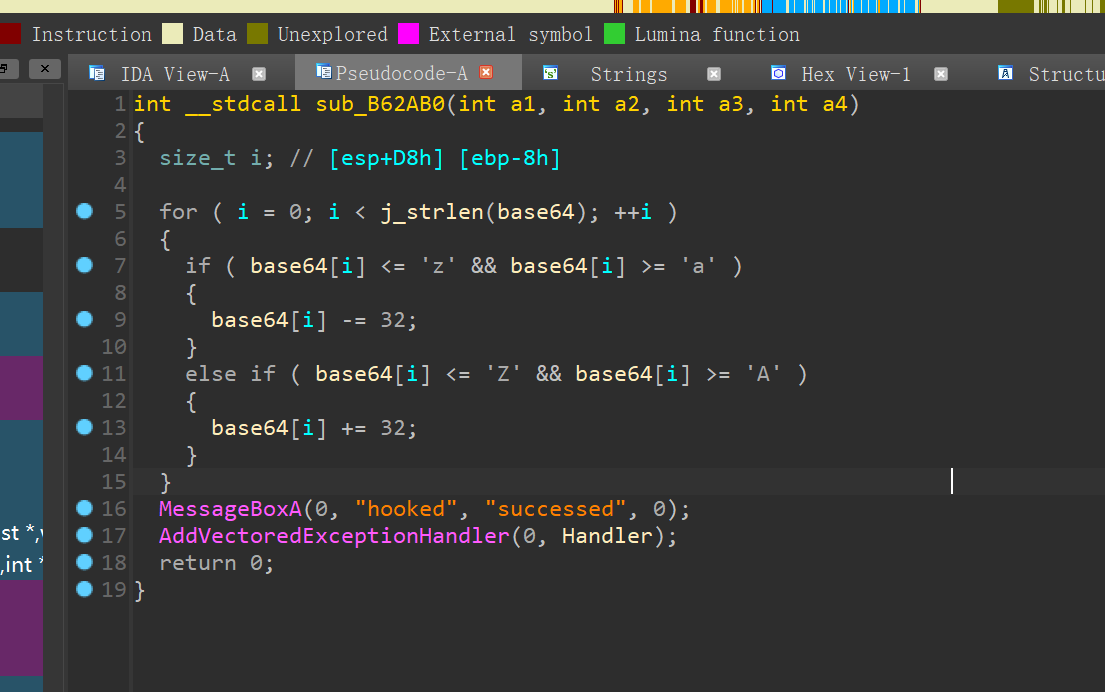
Task: Close the Hex View-1 tab
Action: (x=941, y=74)
